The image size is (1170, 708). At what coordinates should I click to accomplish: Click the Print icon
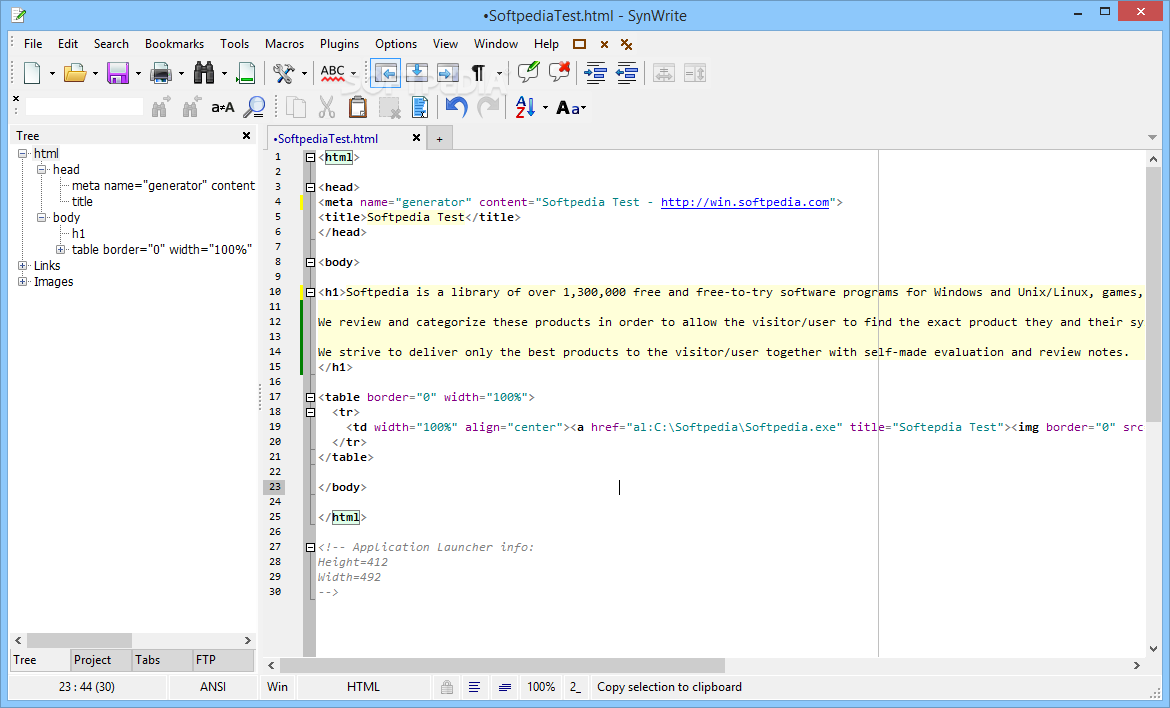point(161,73)
